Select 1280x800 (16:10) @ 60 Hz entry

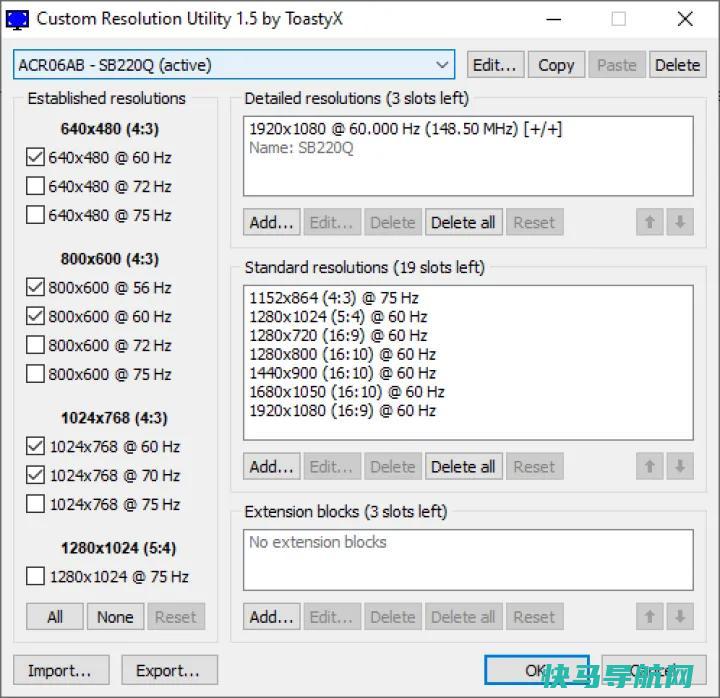(468, 355)
